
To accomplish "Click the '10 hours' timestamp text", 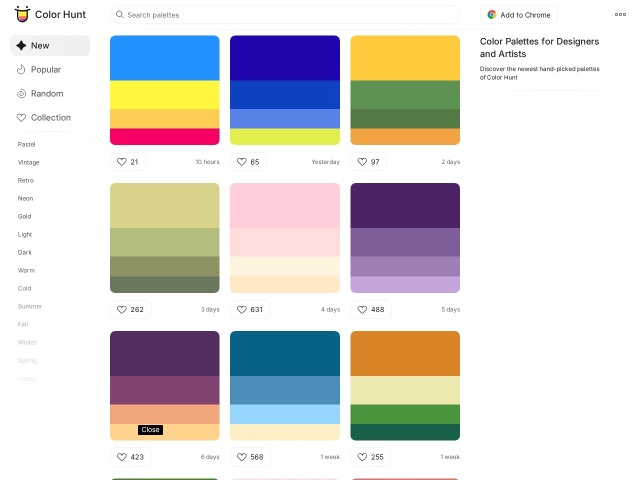I will (207, 162).
